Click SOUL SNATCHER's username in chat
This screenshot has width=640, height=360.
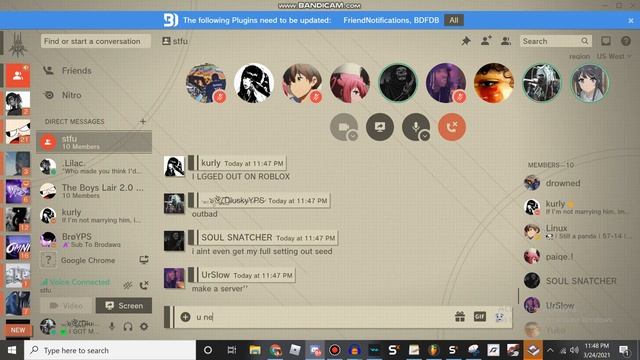point(236,237)
